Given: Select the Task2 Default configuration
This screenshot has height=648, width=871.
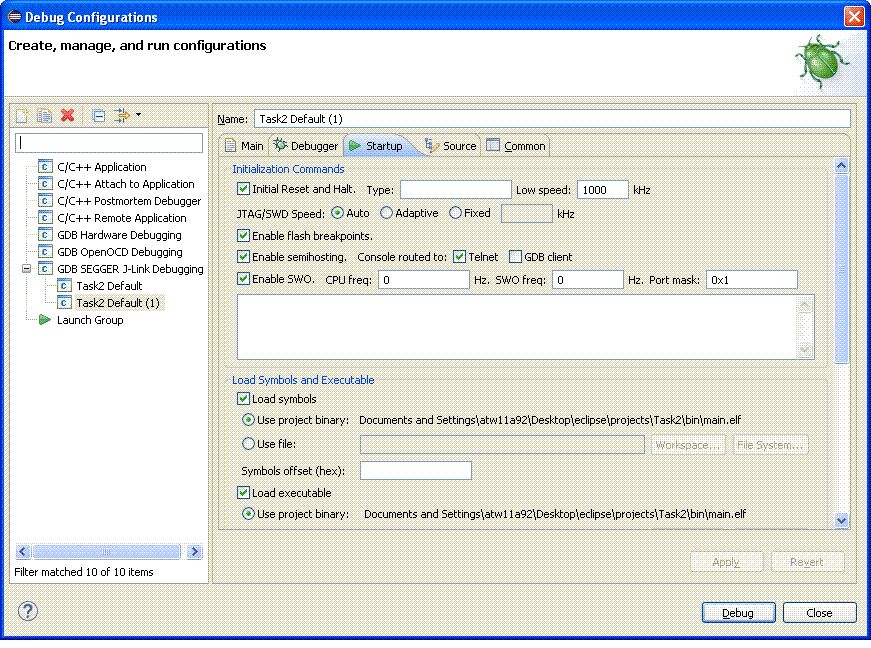Looking at the screenshot, I should (x=109, y=286).
